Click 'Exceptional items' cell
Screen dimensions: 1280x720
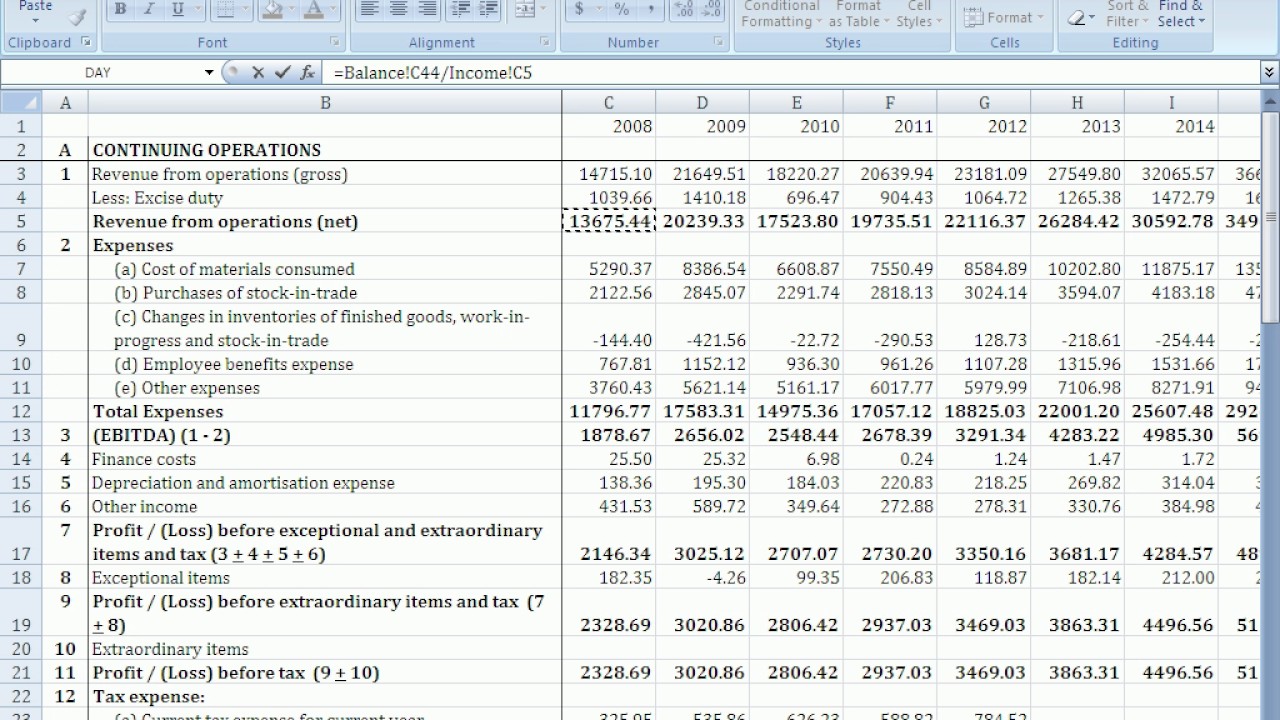325,578
